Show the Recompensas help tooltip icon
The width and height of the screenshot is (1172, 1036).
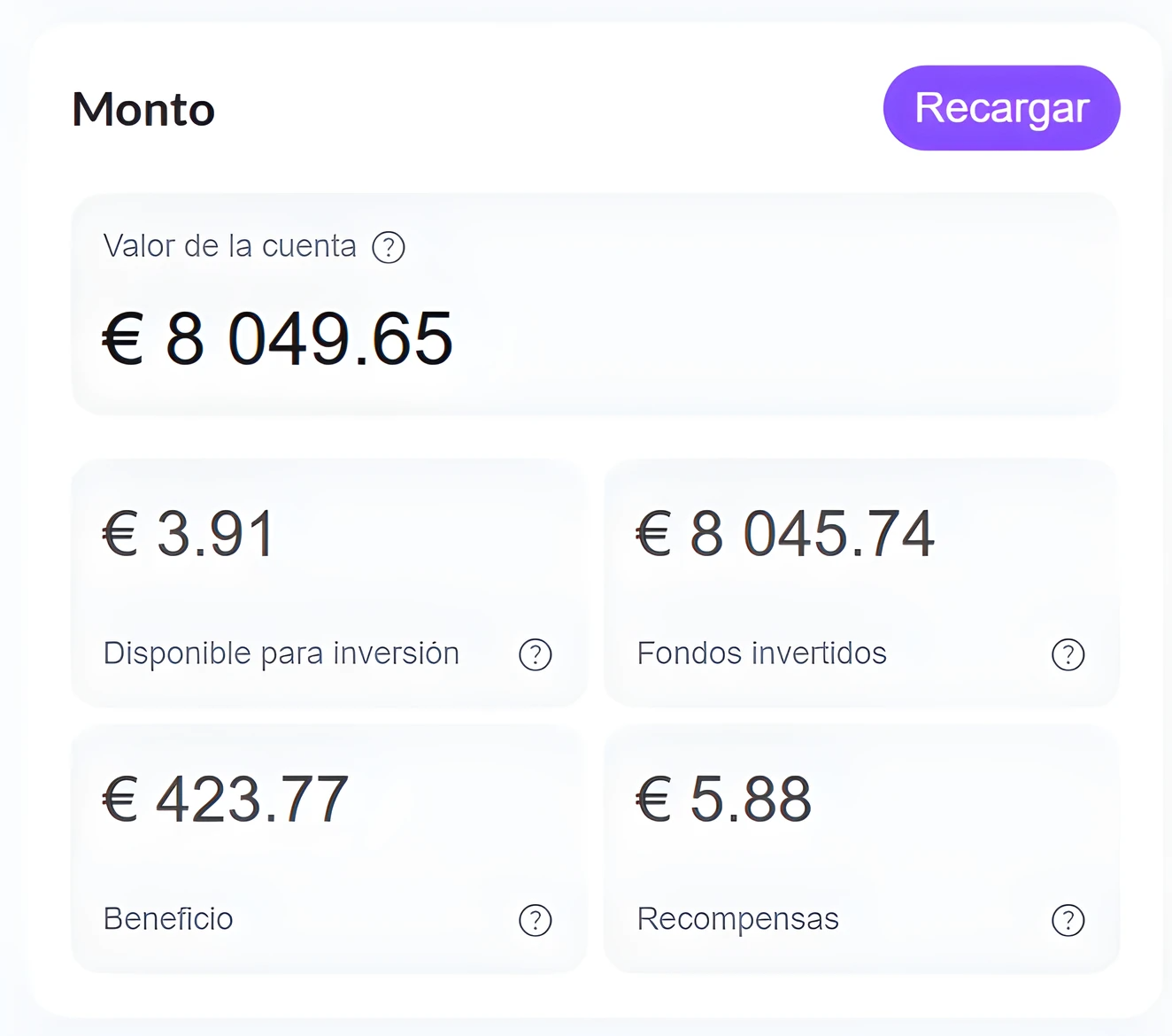point(1068,920)
